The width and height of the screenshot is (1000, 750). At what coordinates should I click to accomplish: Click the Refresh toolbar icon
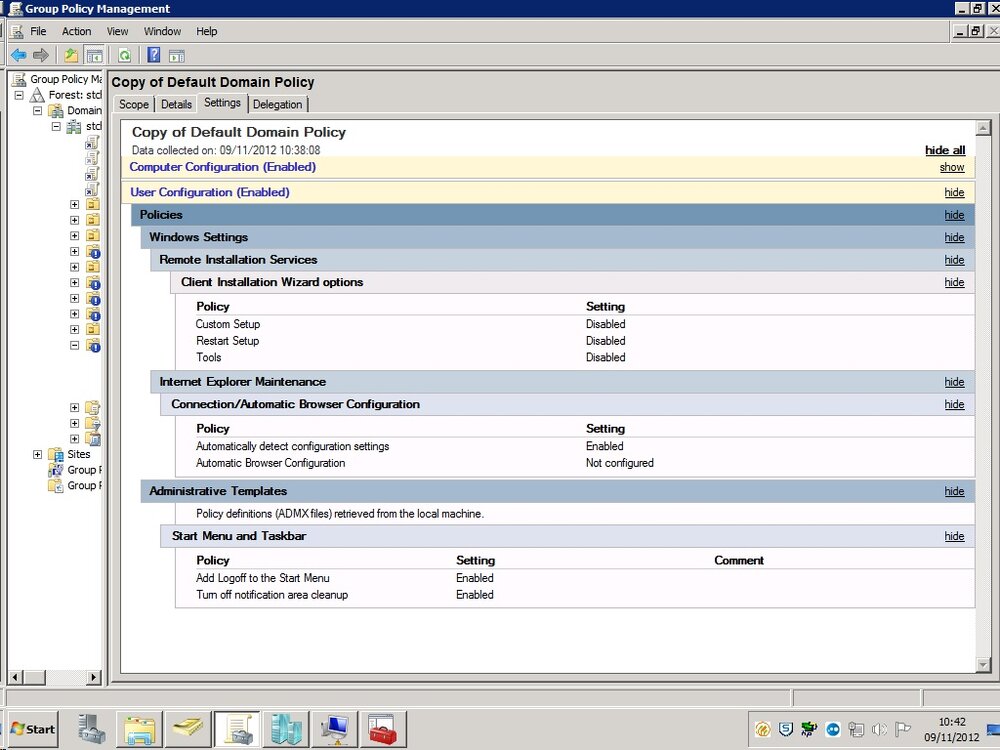tap(124, 55)
